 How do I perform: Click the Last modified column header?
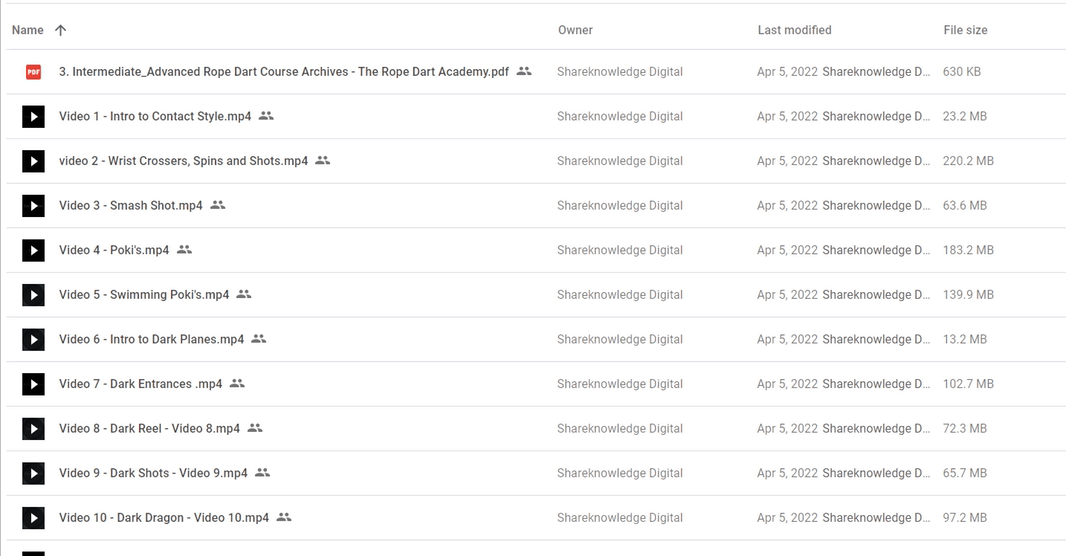pos(794,30)
